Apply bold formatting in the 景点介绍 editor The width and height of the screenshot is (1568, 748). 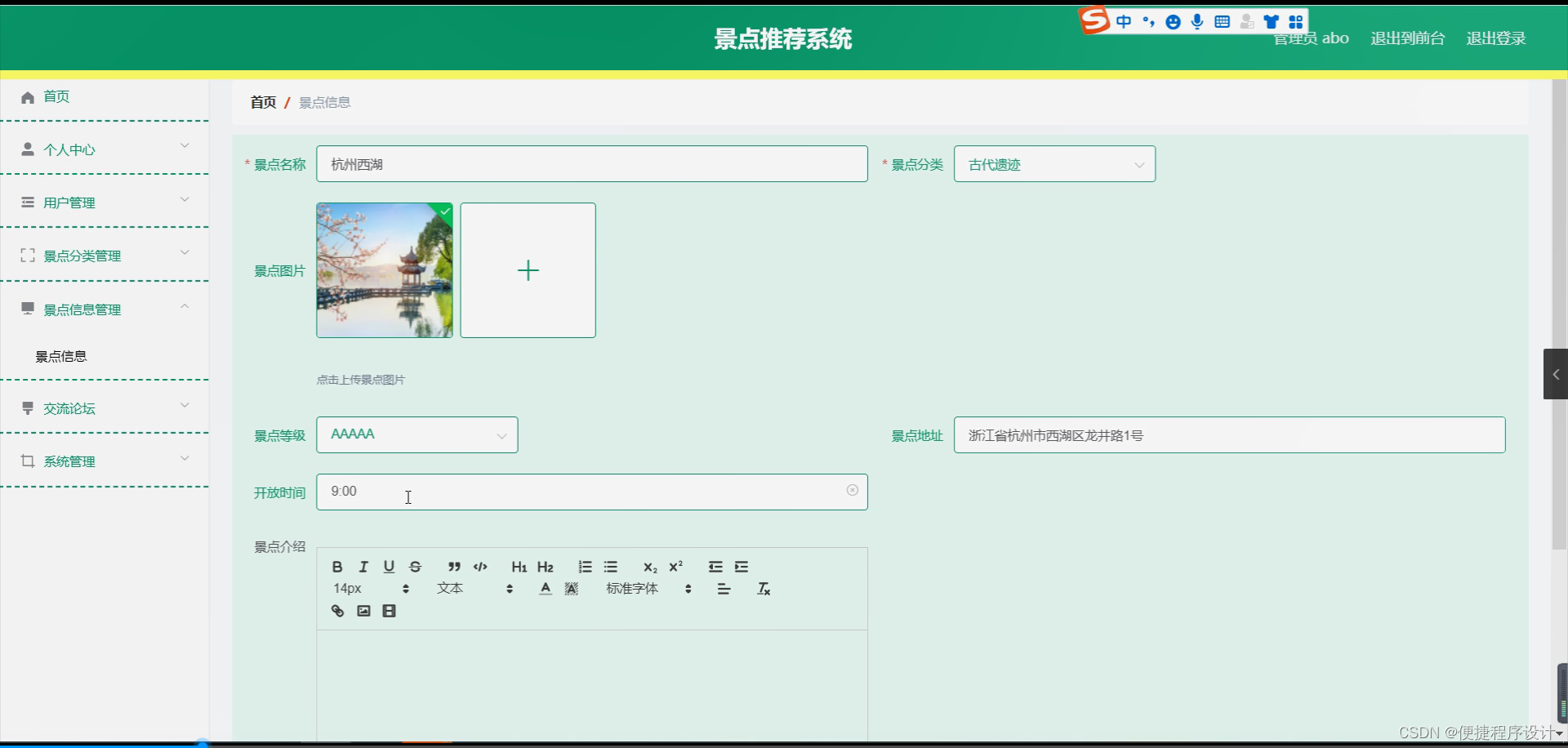pos(337,567)
